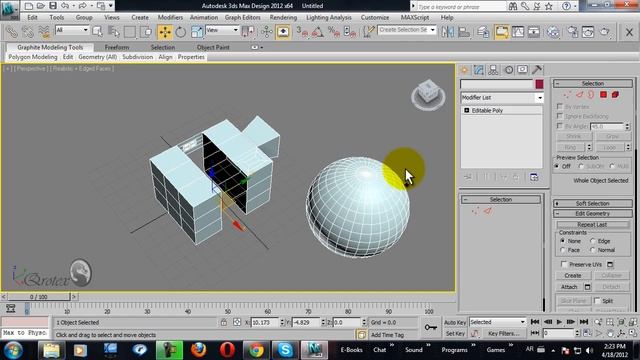Enable the Preserve UVs checkbox

click(564, 264)
